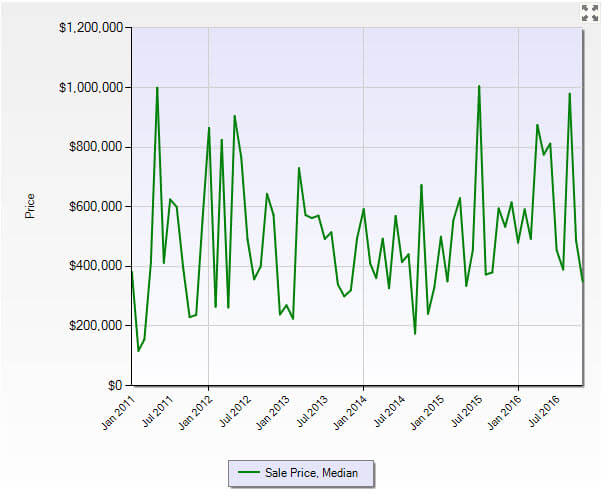Click the Jan 2013 axis label
This screenshot has width=608, height=502.
pos(273,412)
